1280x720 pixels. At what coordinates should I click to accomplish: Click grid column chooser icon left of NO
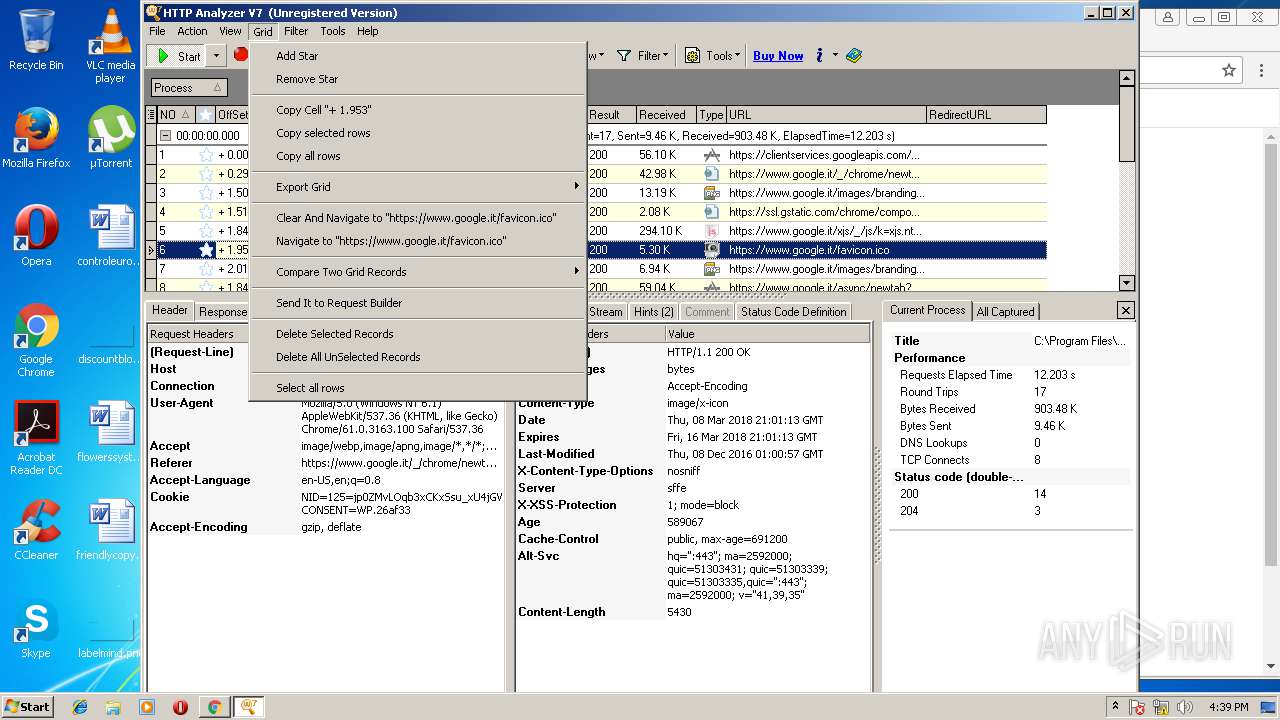tap(152, 115)
